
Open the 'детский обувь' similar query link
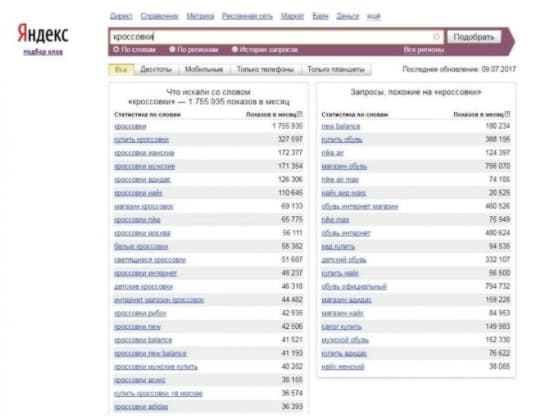(x=344, y=260)
